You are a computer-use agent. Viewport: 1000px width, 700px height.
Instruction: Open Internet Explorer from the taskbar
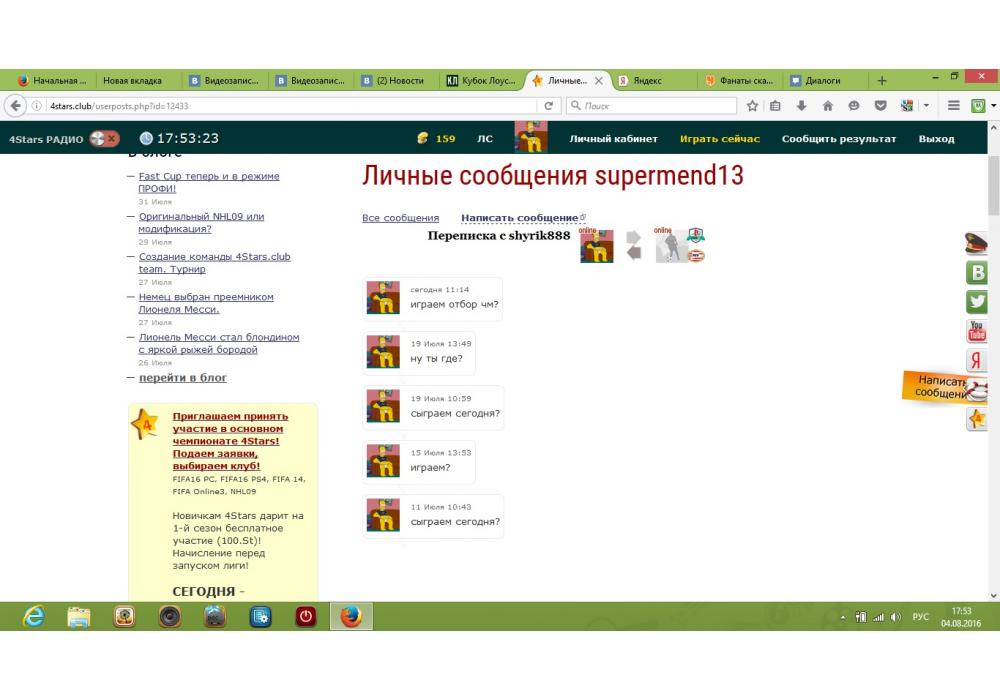tap(33, 616)
